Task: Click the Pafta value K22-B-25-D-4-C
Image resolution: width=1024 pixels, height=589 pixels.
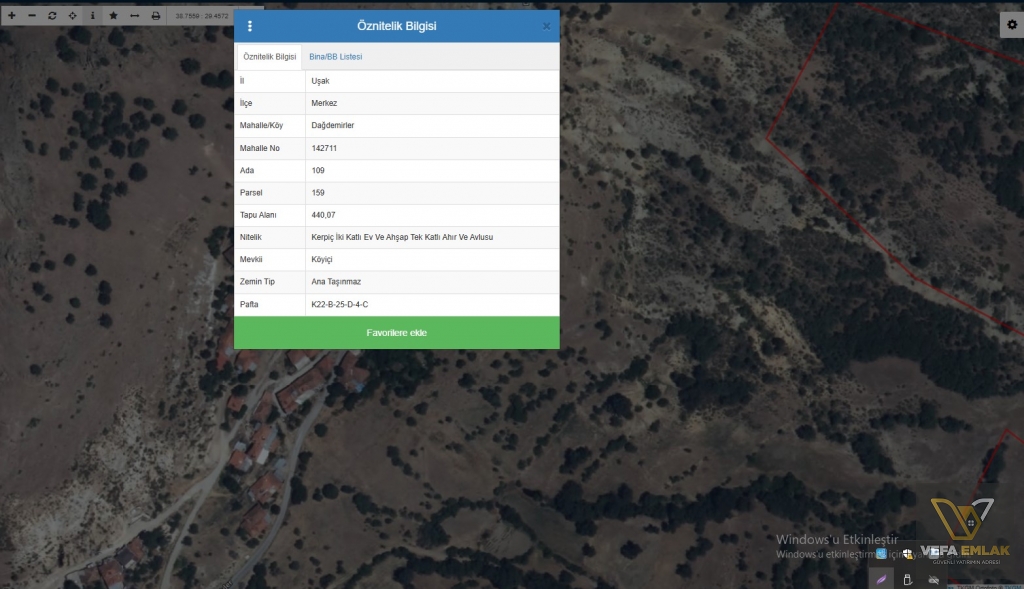Action: coord(340,304)
